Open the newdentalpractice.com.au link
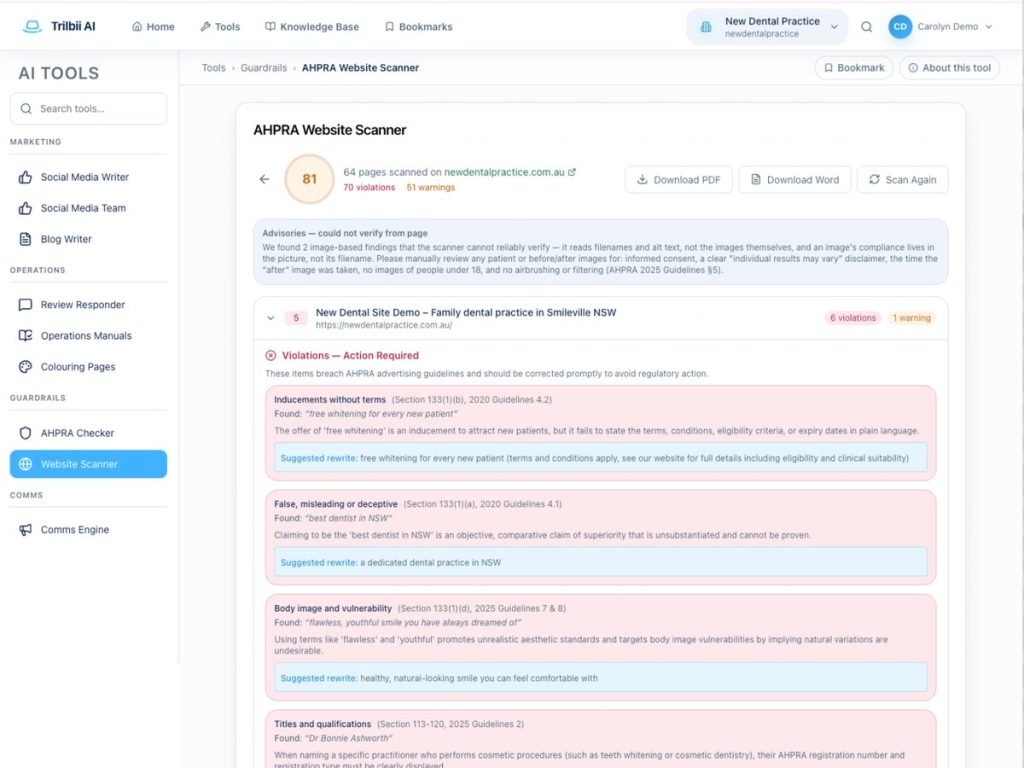The height and width of the screenshot is (768, 1024). pyautogui.click(x=504, y=172)
